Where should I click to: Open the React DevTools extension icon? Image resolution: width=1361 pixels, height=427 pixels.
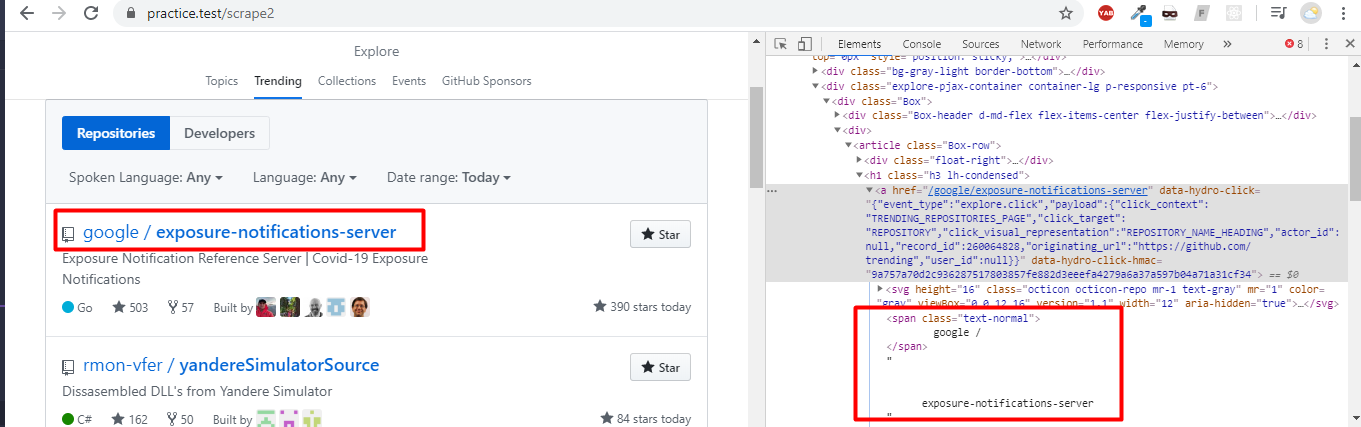[1235, 13]
